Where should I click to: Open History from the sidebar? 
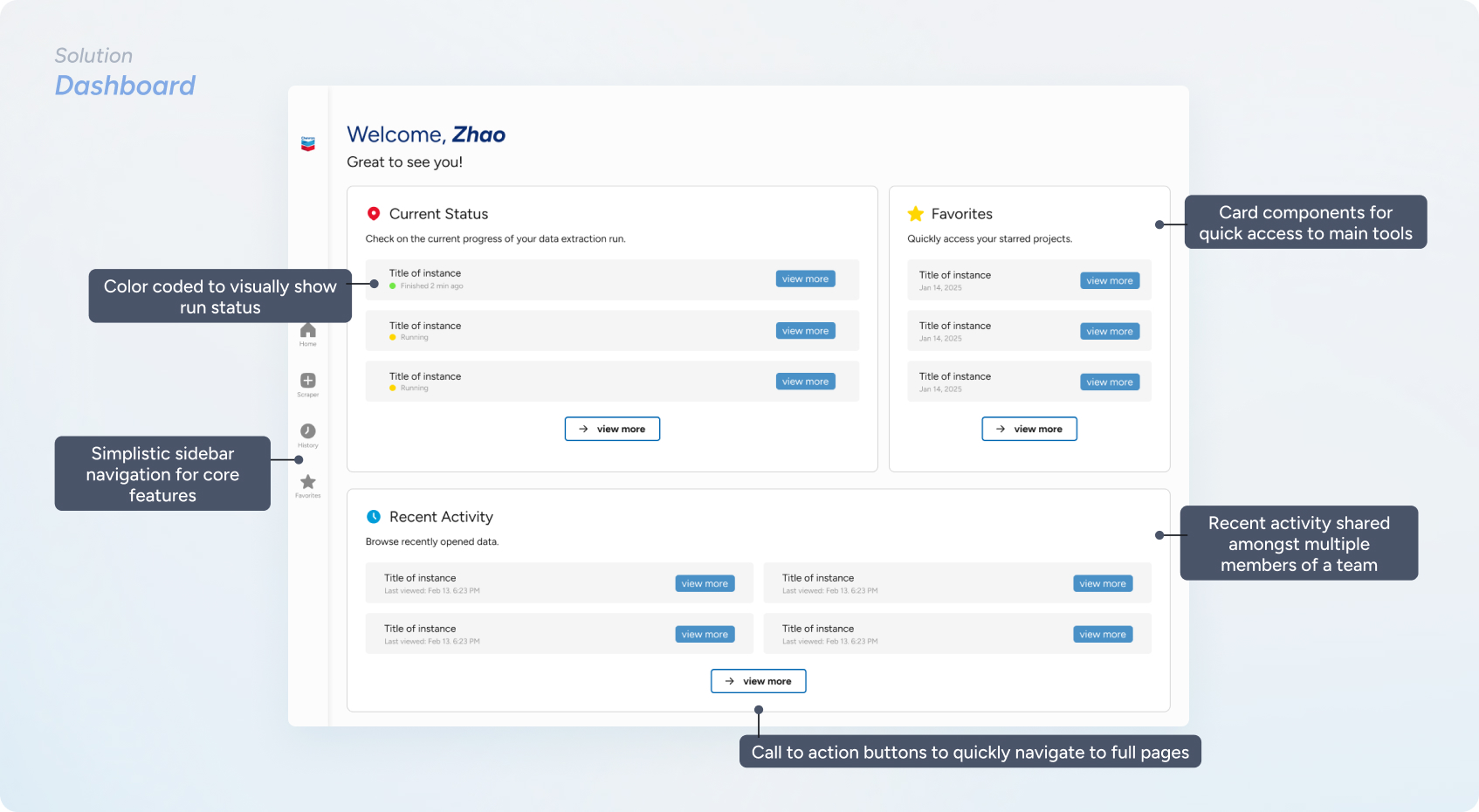pyautogui.click(x=307, y=432)
